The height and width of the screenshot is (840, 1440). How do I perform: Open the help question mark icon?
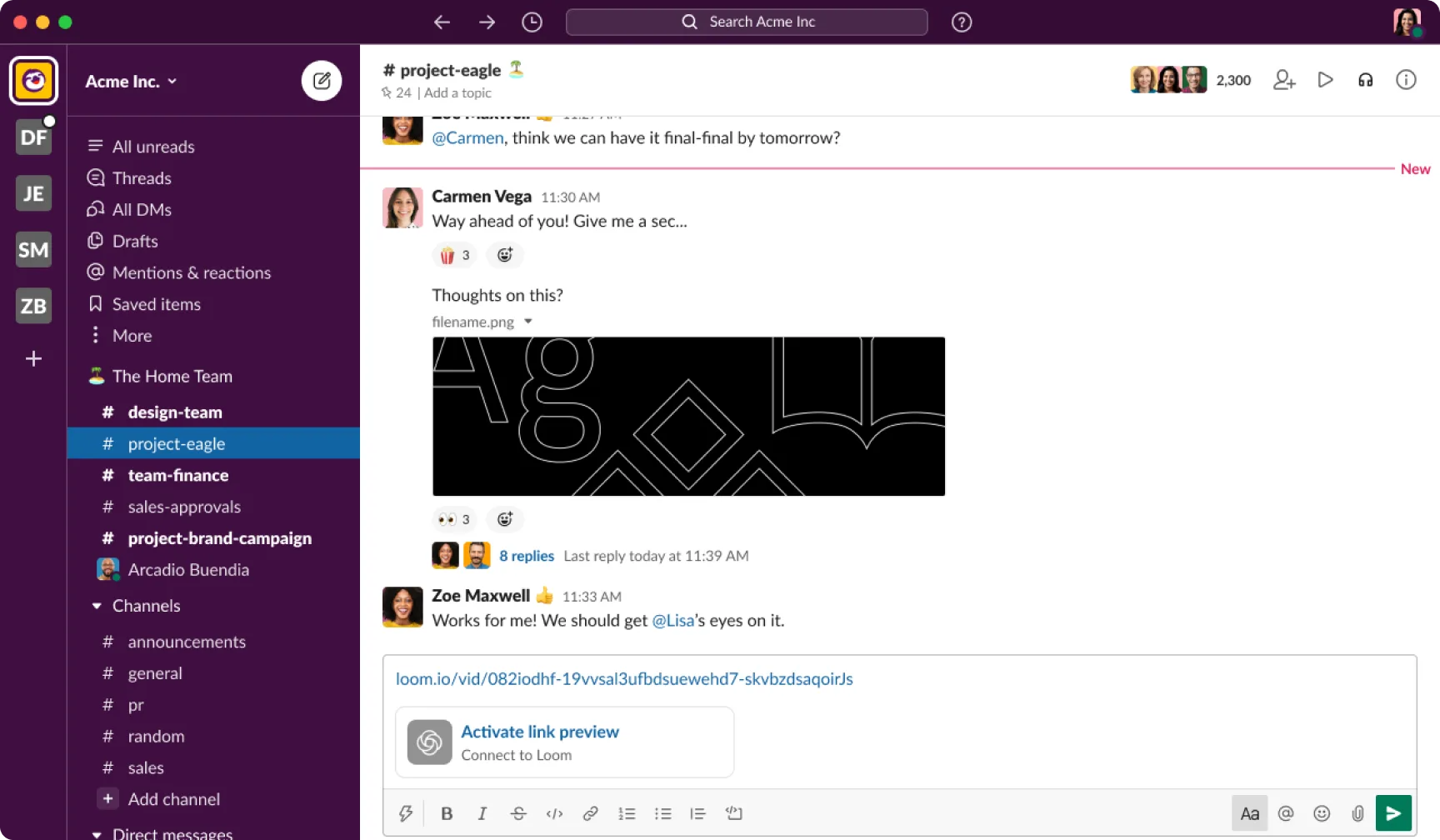[x=962, y=22]
